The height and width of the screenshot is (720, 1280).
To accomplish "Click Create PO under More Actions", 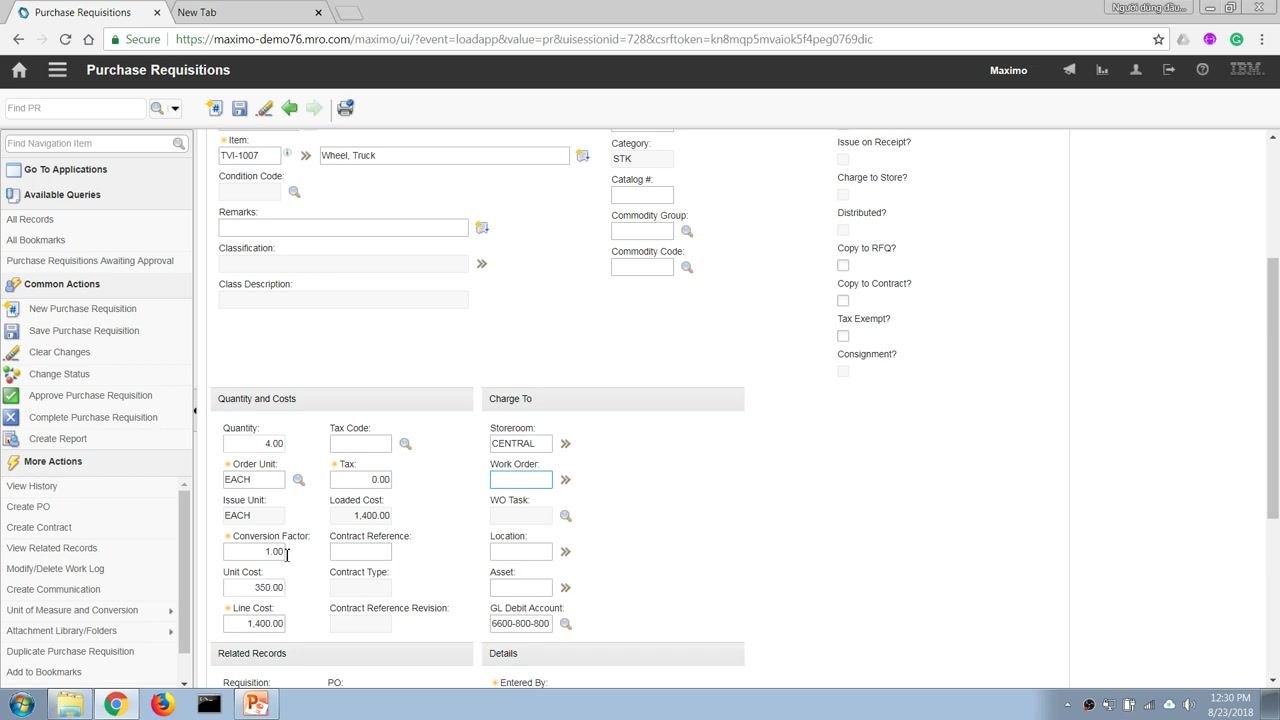I will pyautogui.click(x=28, y=507).
